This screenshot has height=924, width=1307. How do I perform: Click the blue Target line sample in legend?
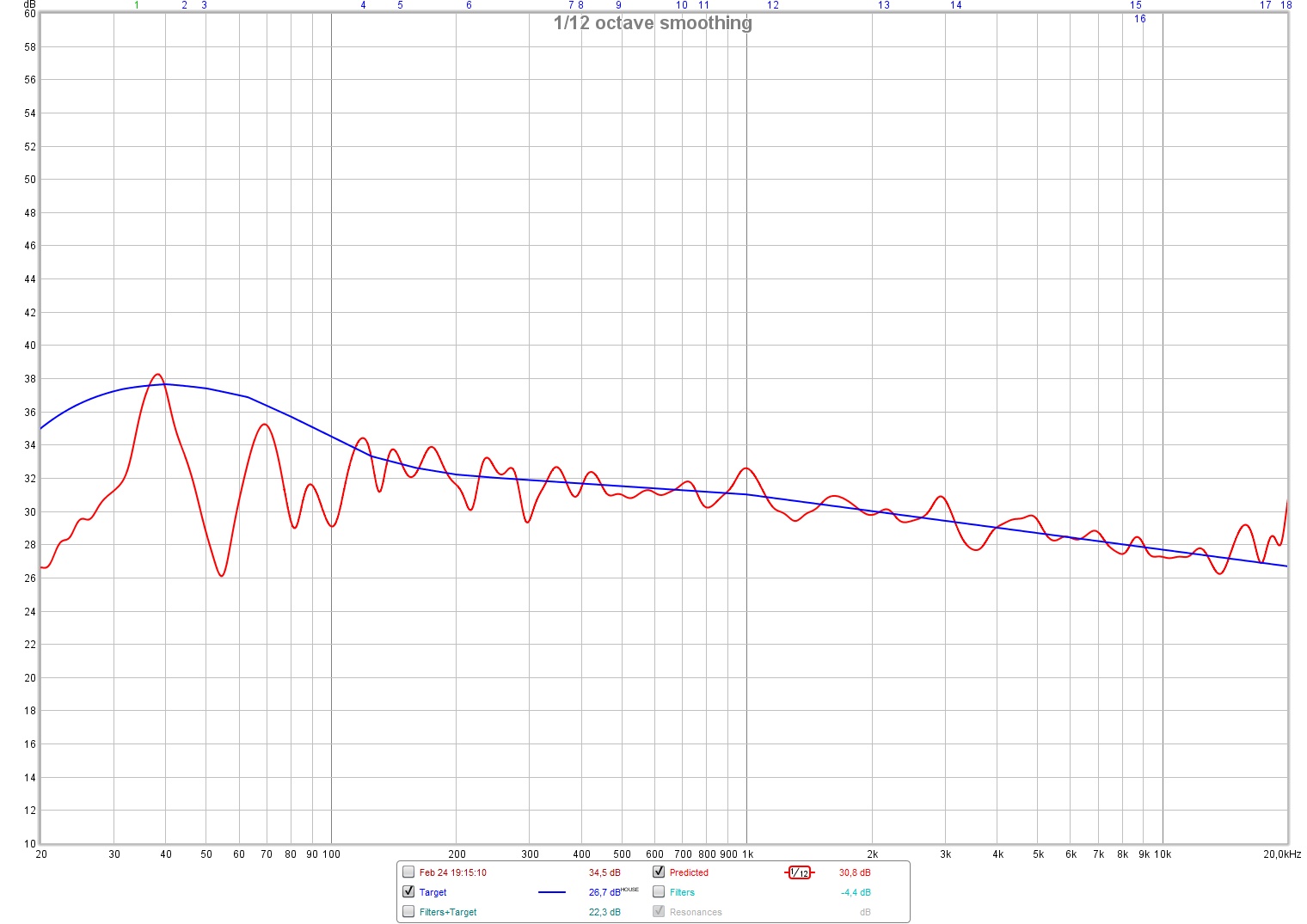pos(551,892)
